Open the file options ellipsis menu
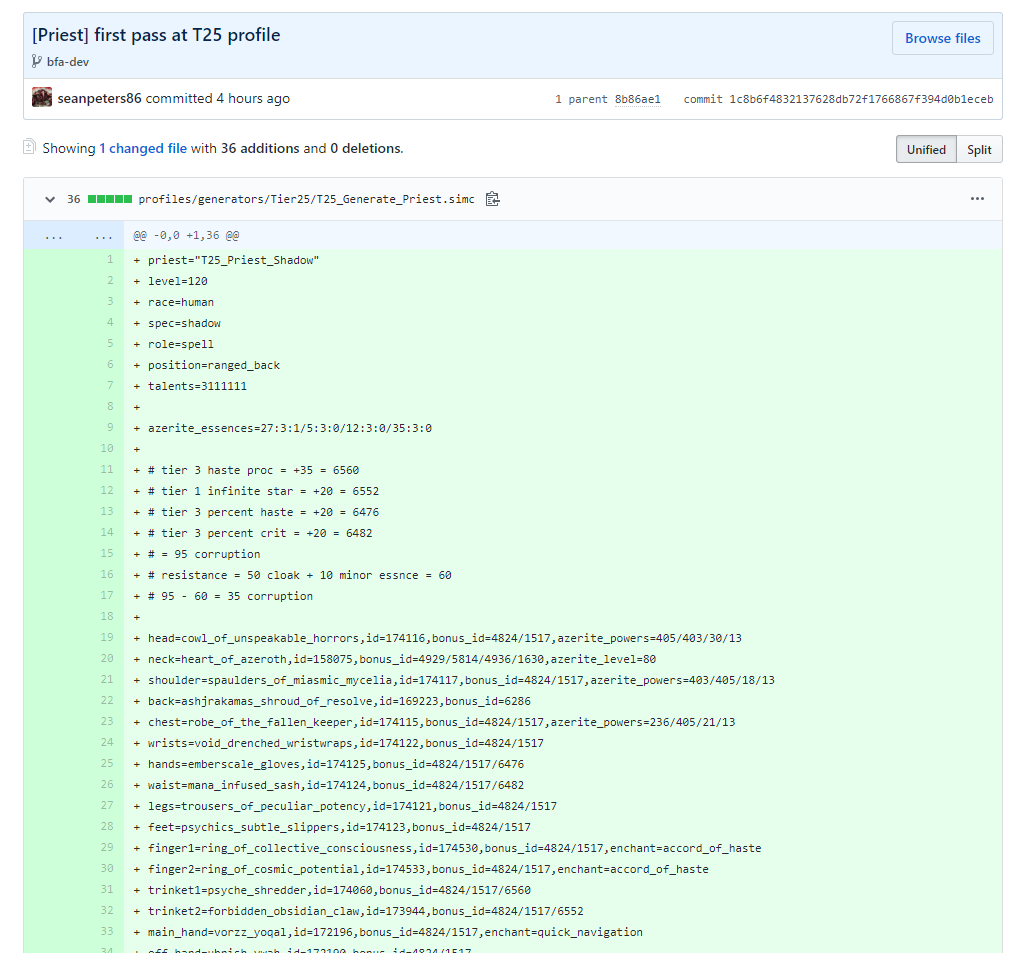 point(977,199)
